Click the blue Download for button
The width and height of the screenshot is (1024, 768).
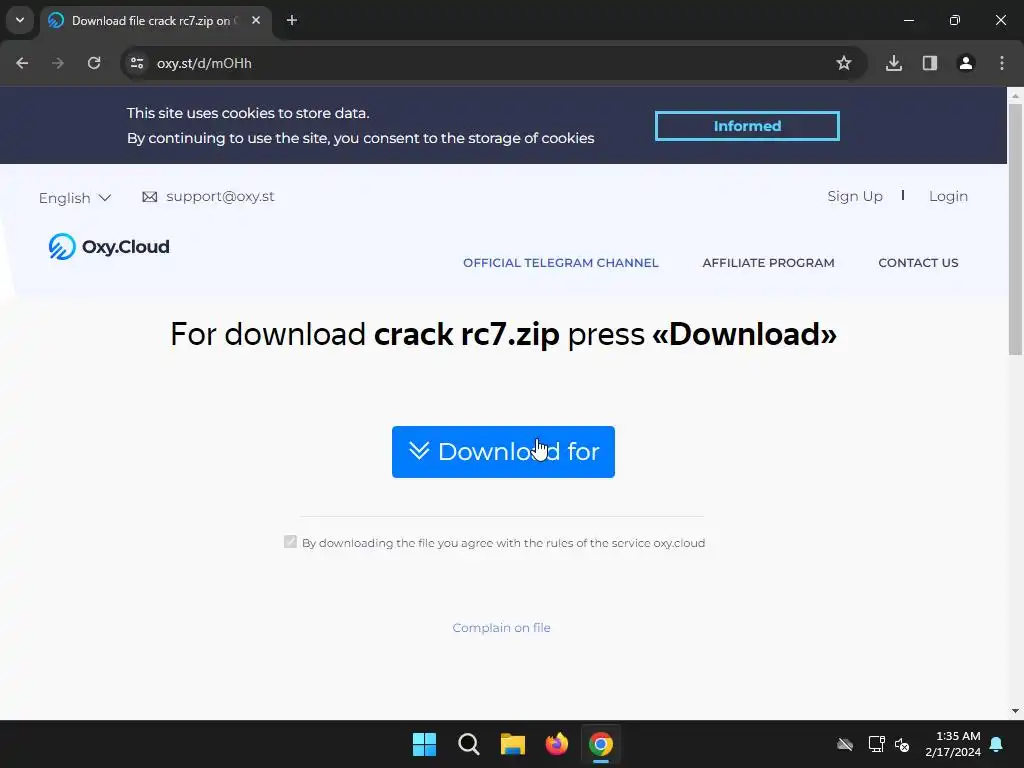503,452
